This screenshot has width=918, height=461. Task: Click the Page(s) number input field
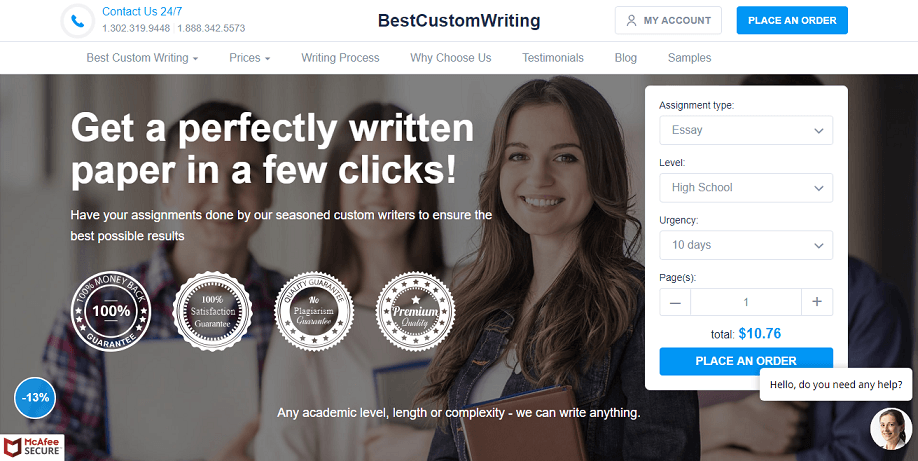[746, 302]
